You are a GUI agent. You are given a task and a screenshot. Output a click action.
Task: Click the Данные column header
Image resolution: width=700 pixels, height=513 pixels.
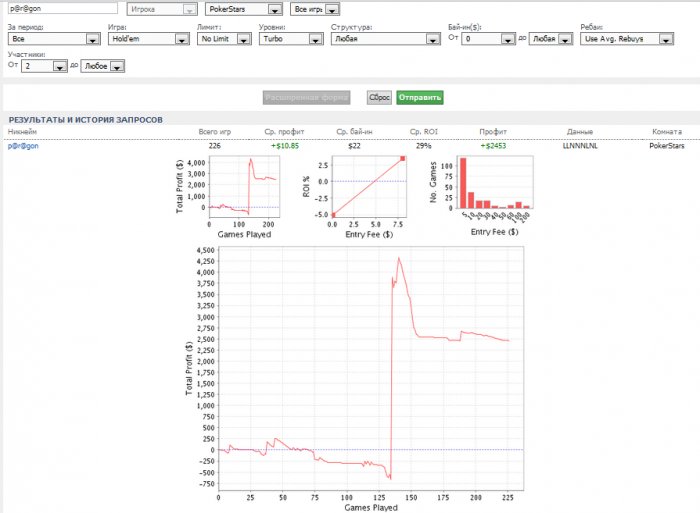pyautogui.click(x=580, y=132)
